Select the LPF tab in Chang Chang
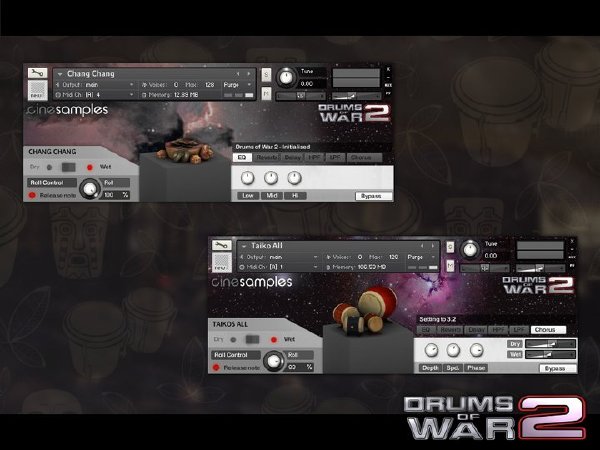Screen dimensions: 600x450 (335, 157)
